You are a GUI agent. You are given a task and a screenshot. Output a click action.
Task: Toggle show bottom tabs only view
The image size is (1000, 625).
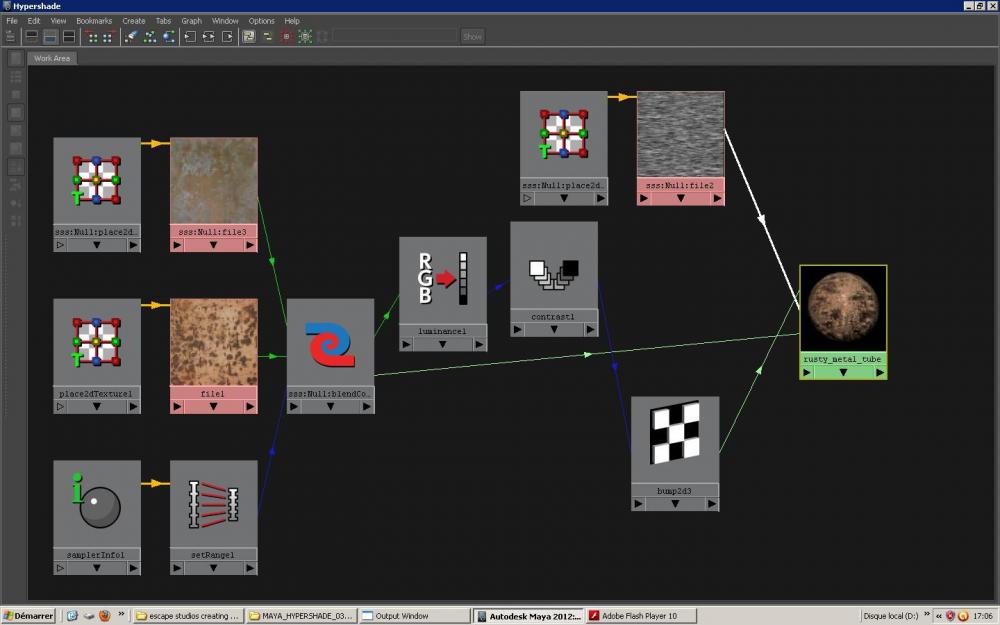tap(50, 36)
